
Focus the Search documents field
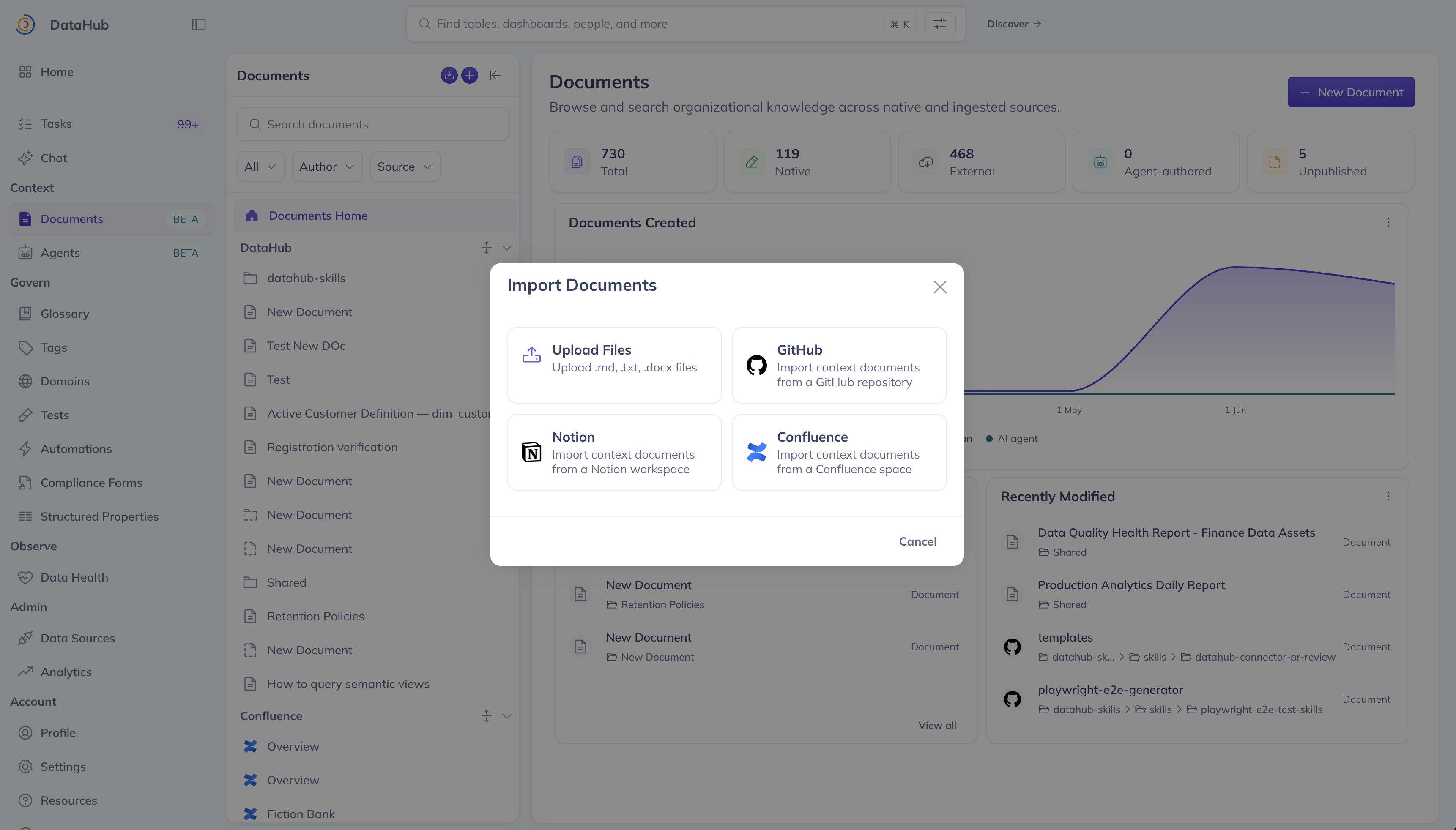click(372, 124)
